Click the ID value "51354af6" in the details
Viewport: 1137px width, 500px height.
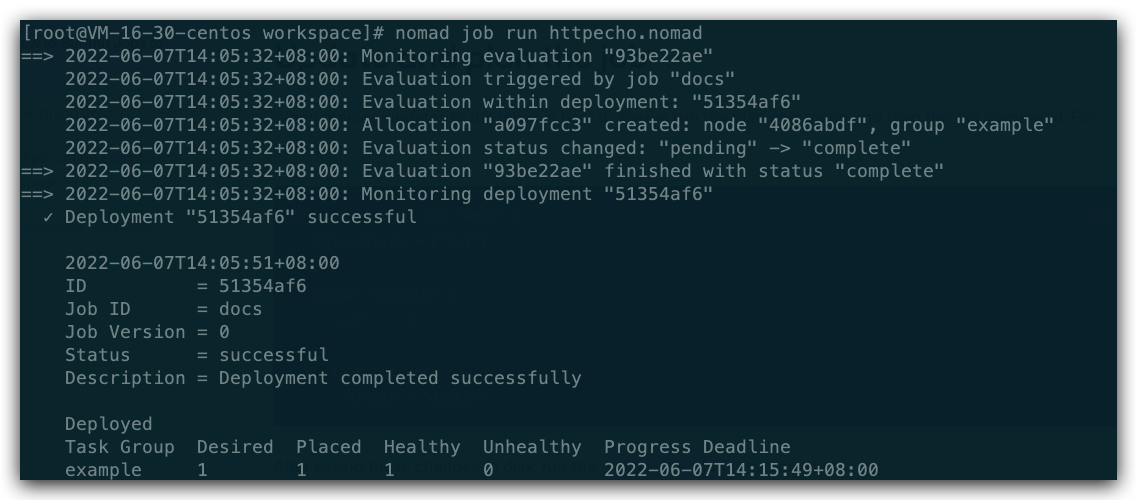point(262,287)
